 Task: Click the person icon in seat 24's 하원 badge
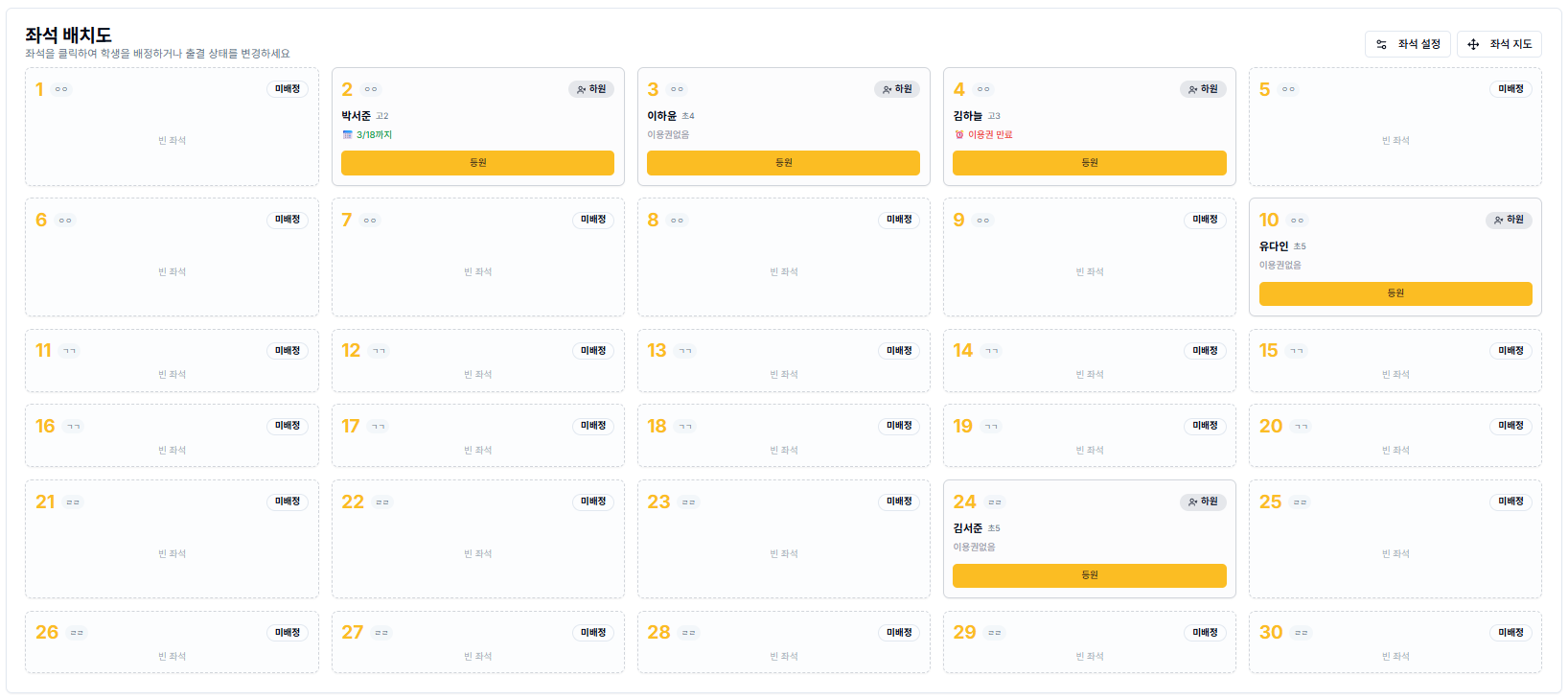[1192, 502]
